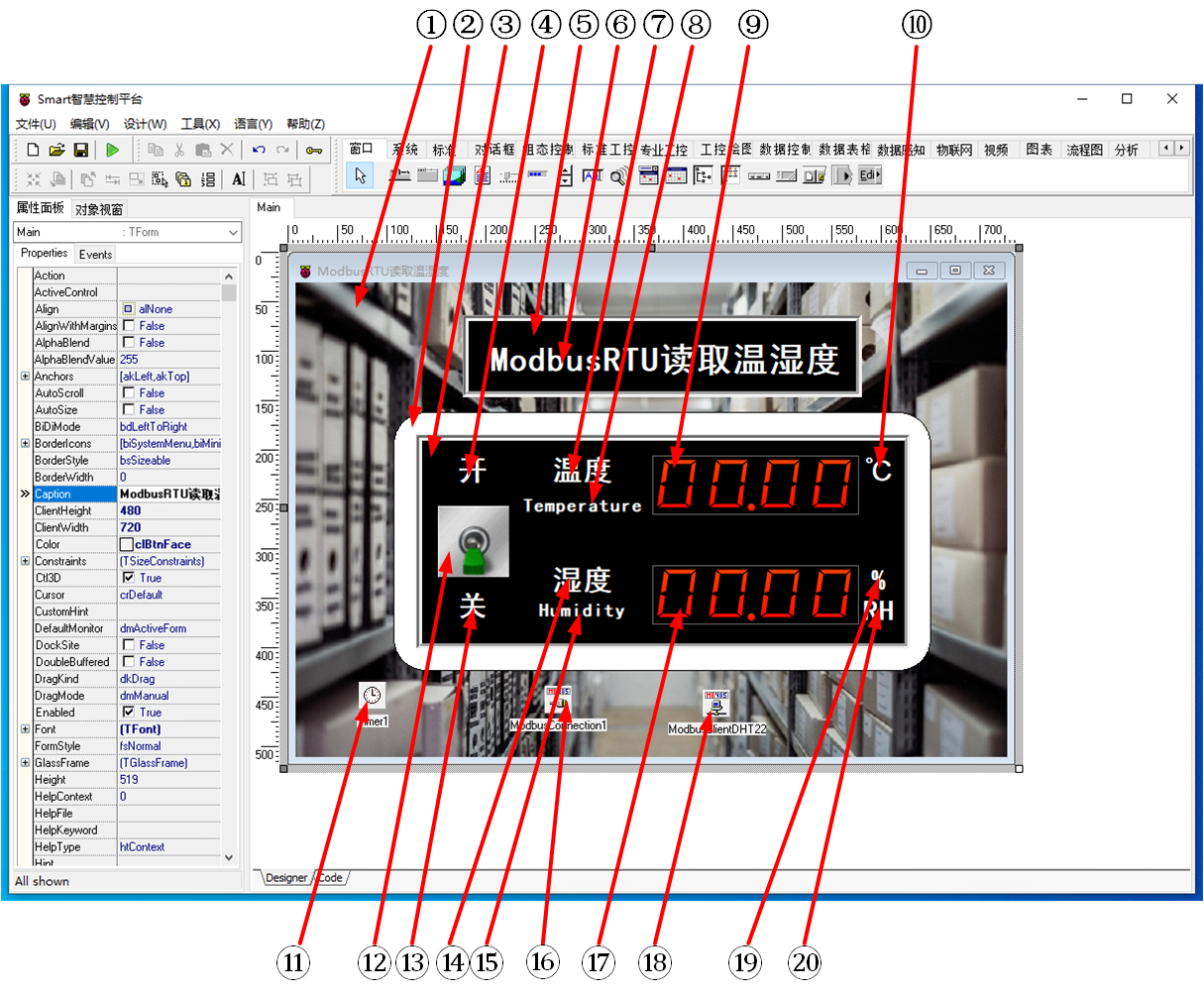Switch to the Code tab
Viewport: 1204px width, 997px height.
(331, 878)
